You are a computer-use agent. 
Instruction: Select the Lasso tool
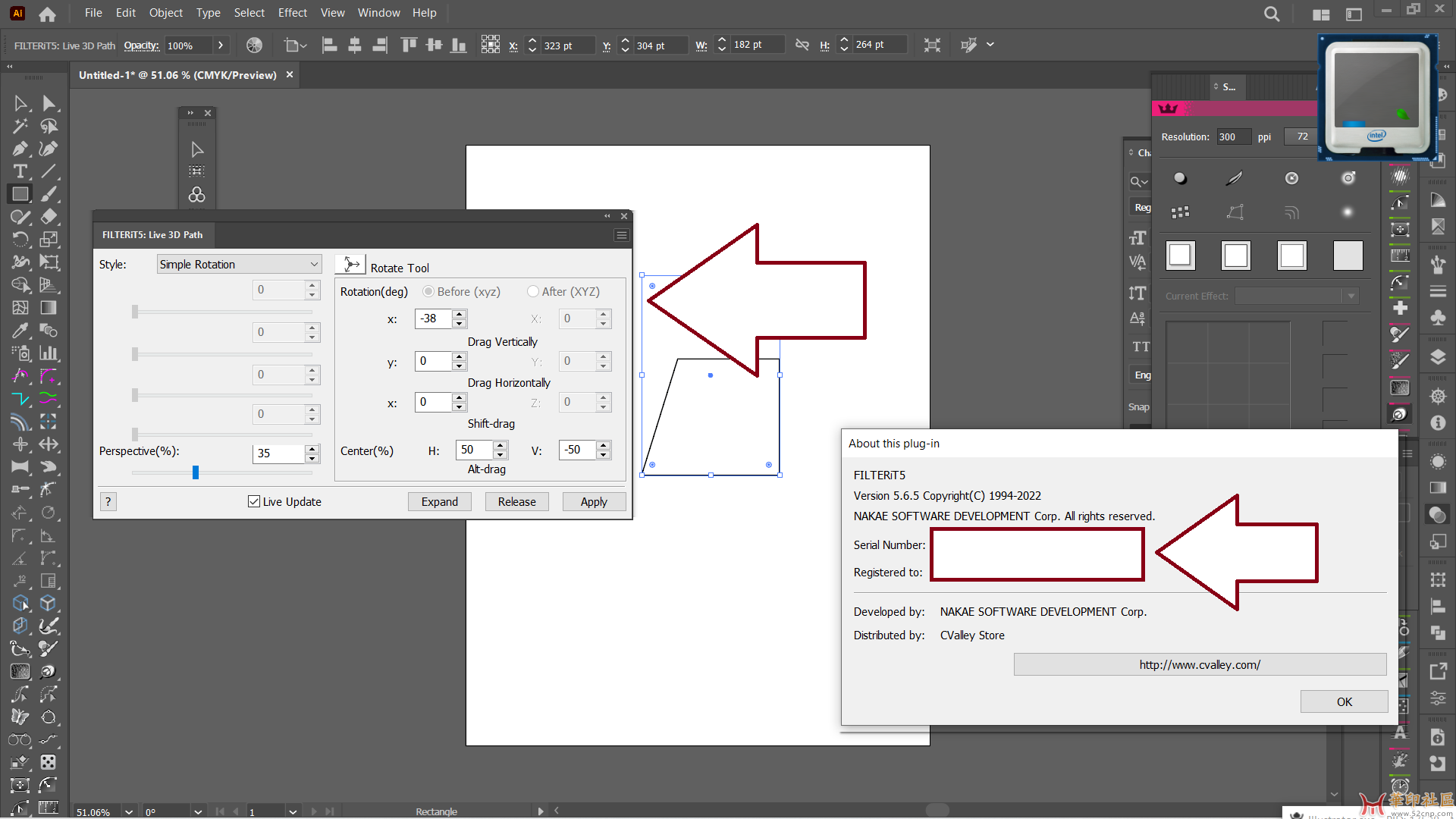pyautogui.click(x=49, y=126)
